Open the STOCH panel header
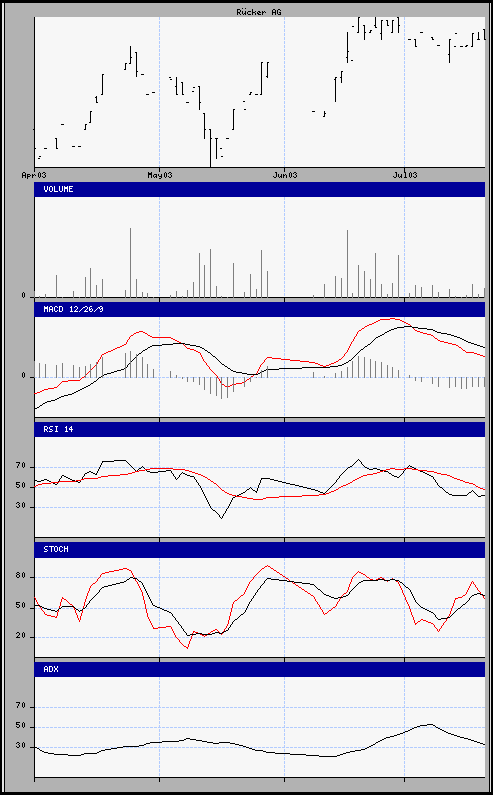This screenshot has width=493, height=795. tap(260, 550)
